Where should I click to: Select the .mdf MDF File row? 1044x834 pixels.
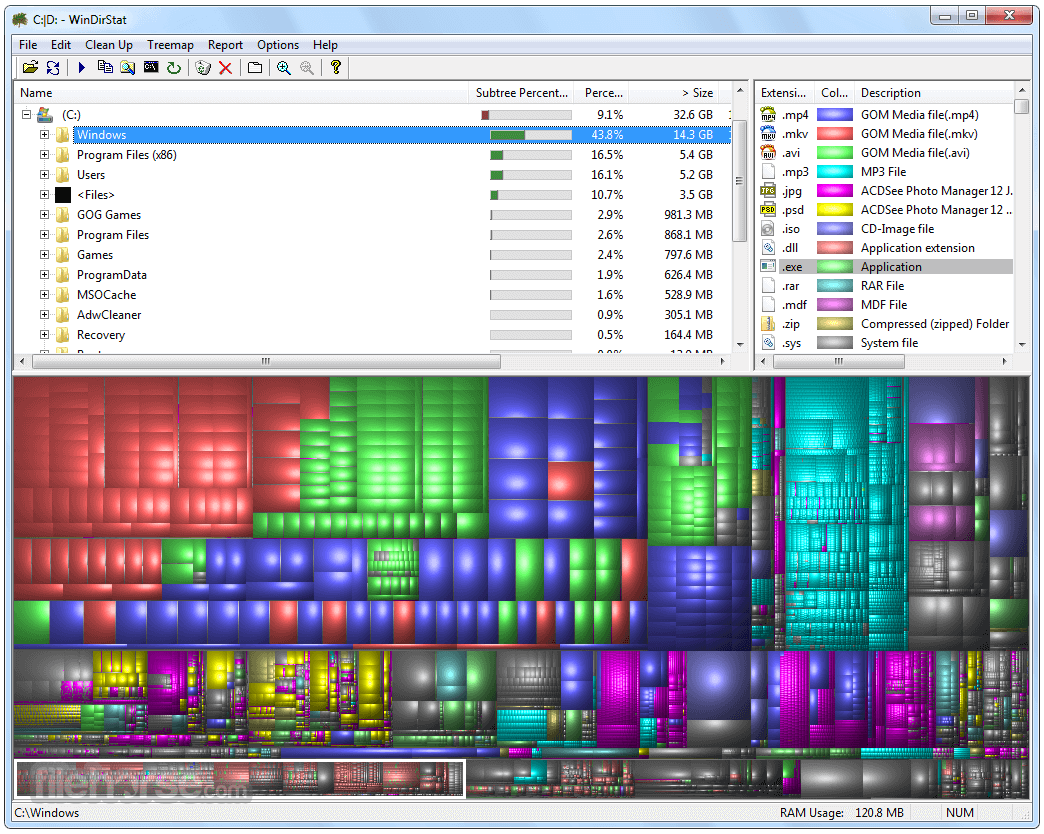coord(885,305)
